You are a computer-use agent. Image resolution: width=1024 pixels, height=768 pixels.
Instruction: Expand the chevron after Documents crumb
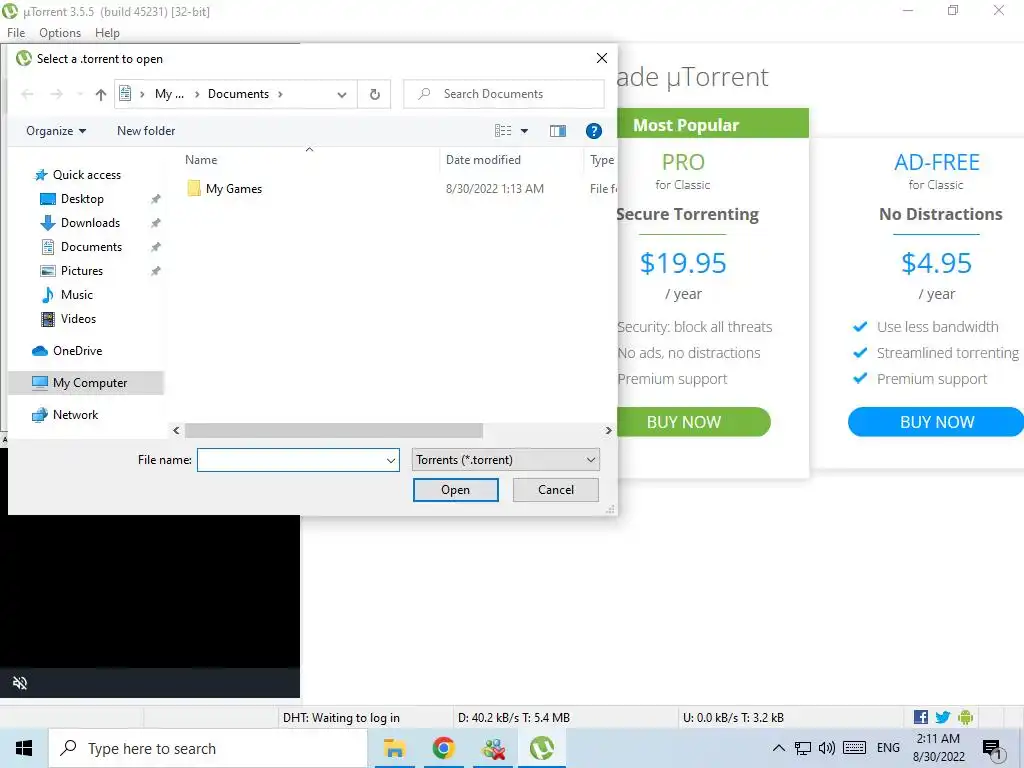[x=280, y=94]
